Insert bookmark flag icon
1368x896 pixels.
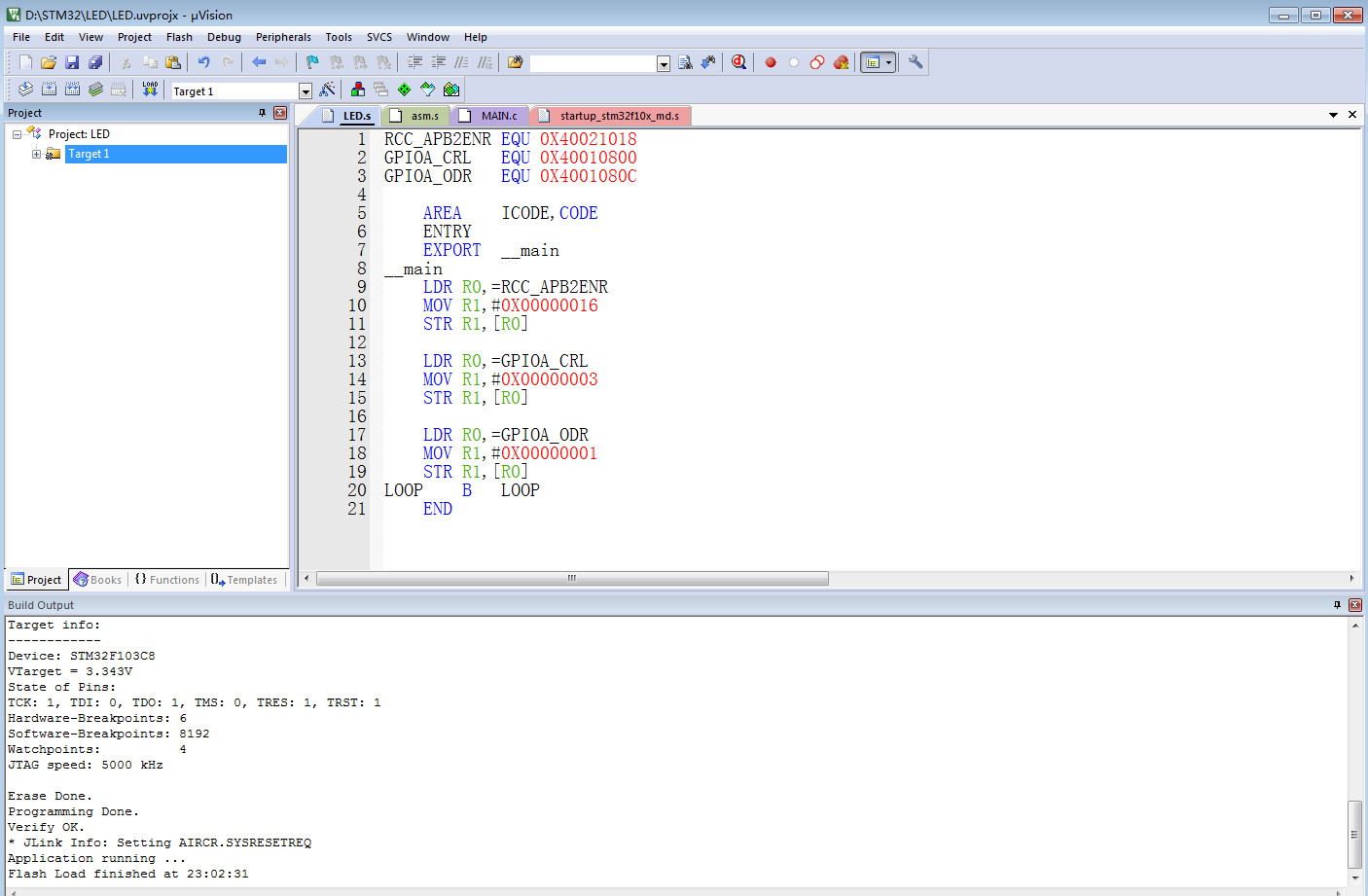[x=312, y=62]
